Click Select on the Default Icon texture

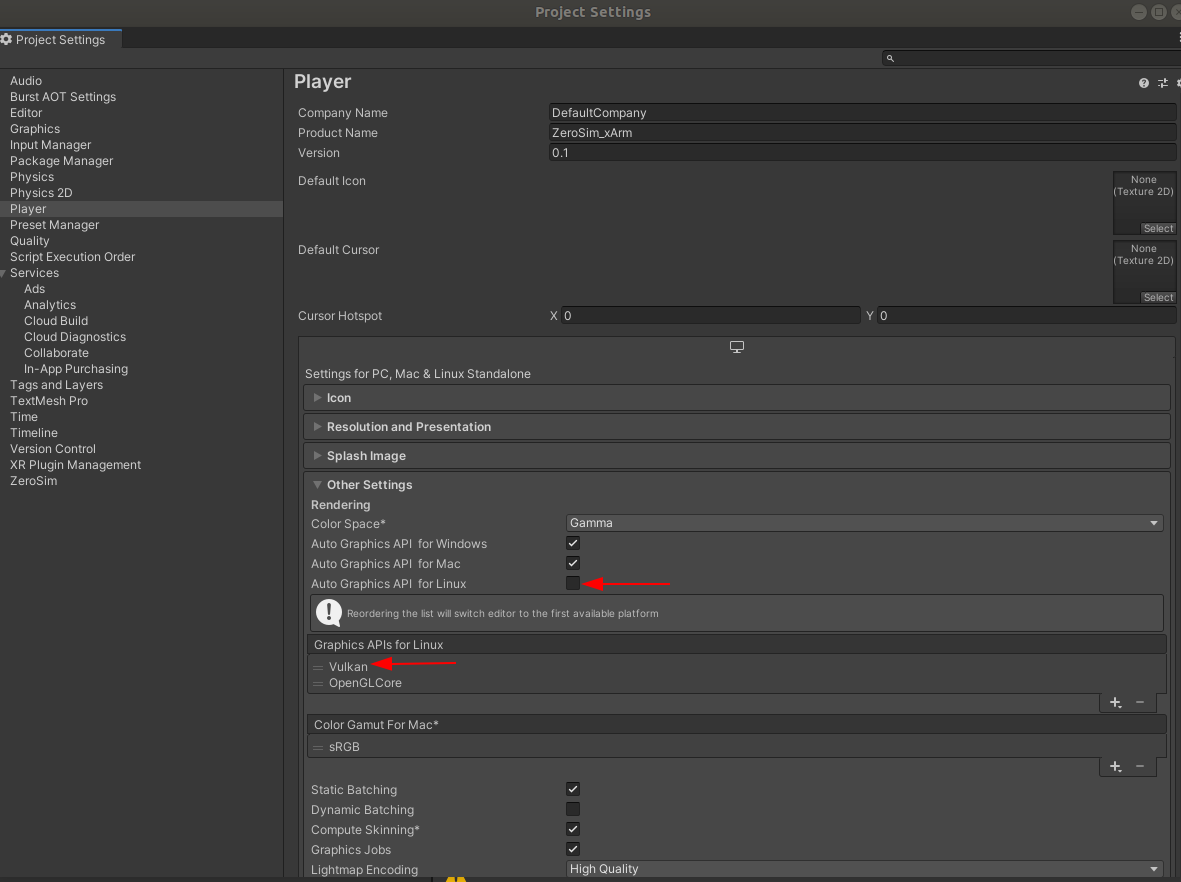[1158, 229]
